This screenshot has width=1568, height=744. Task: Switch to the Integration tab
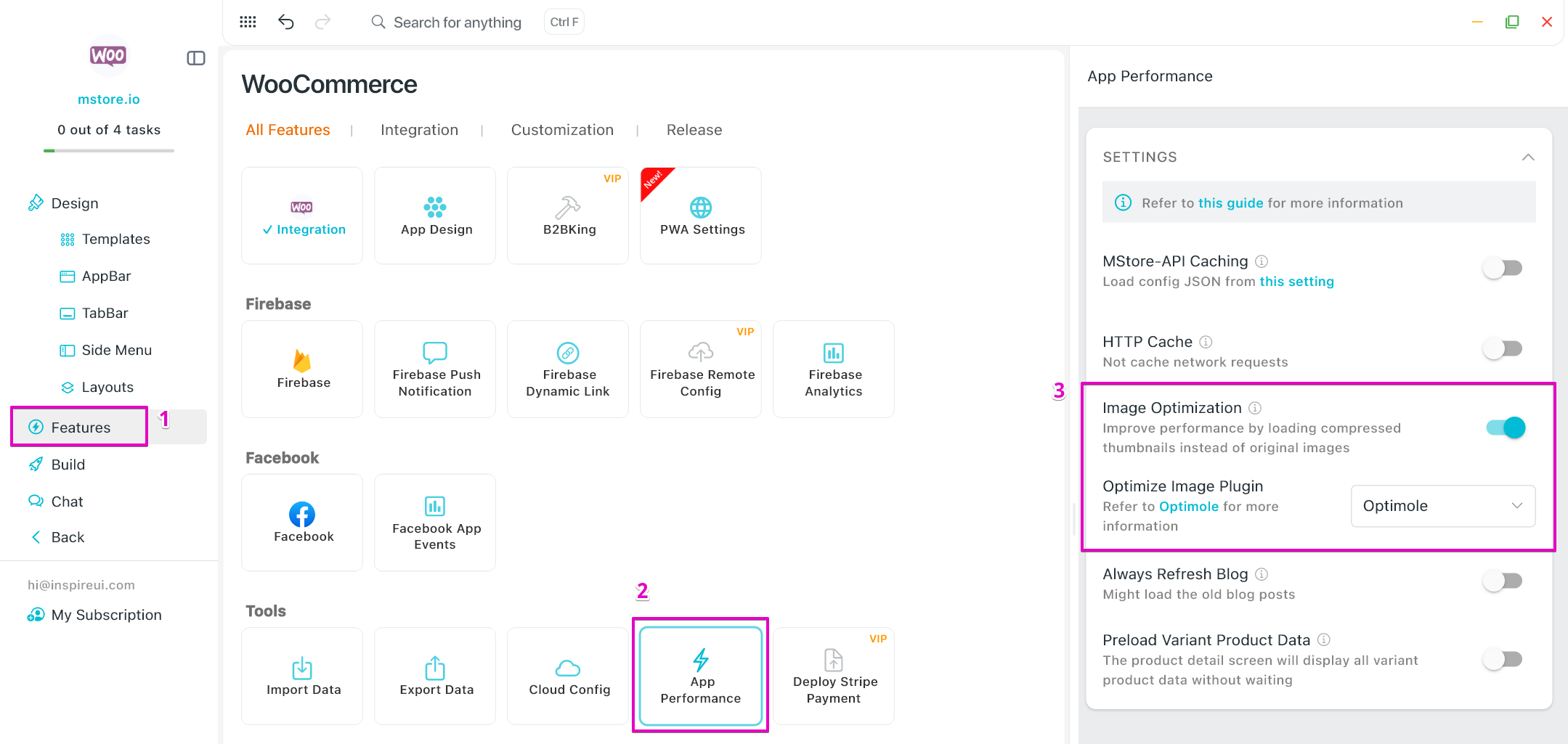tap(419, 130)
